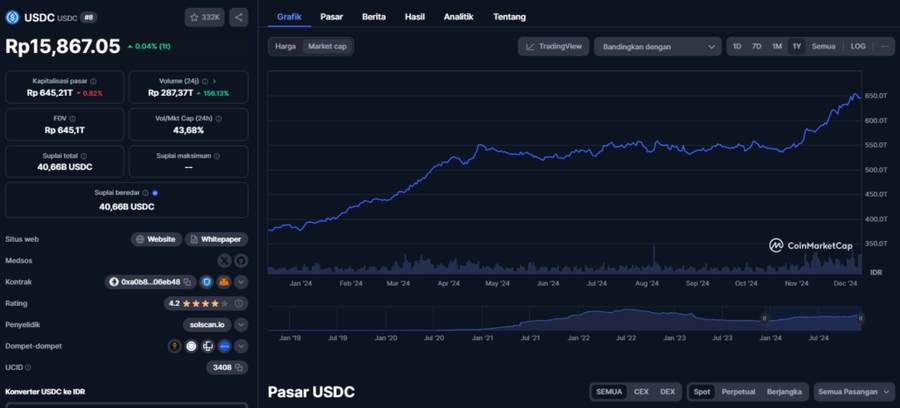This screenshot has height=408, width=900.
Task: Switch chart to Harga
Action: click(285, 46)
